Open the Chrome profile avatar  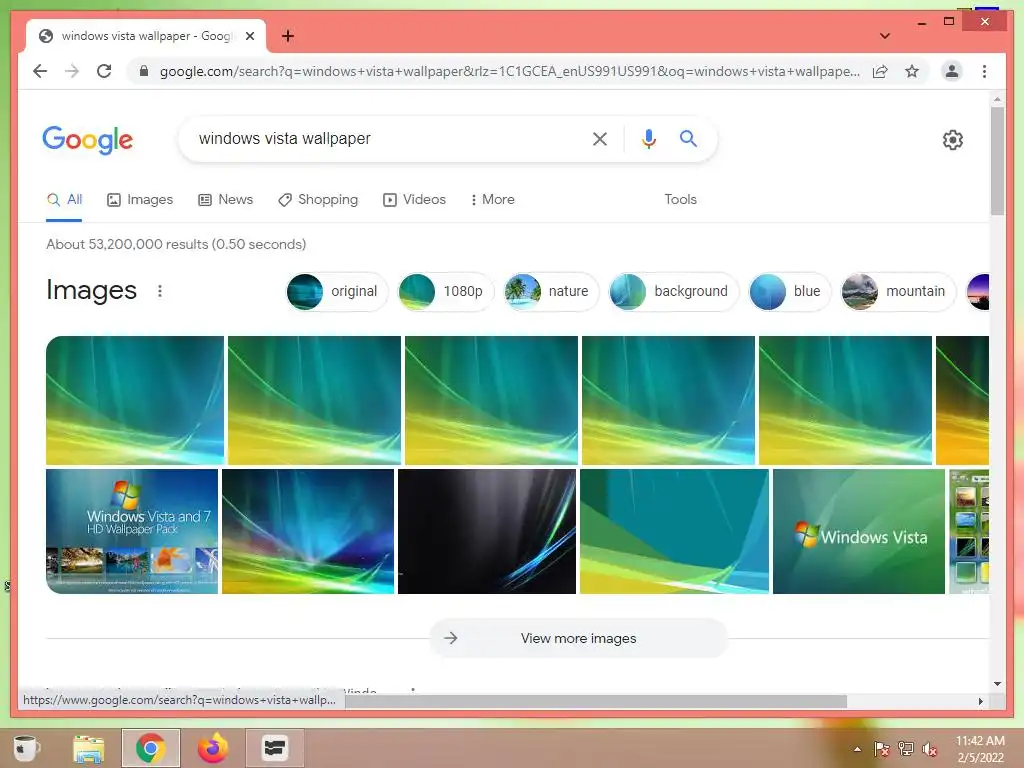point(952,71)
